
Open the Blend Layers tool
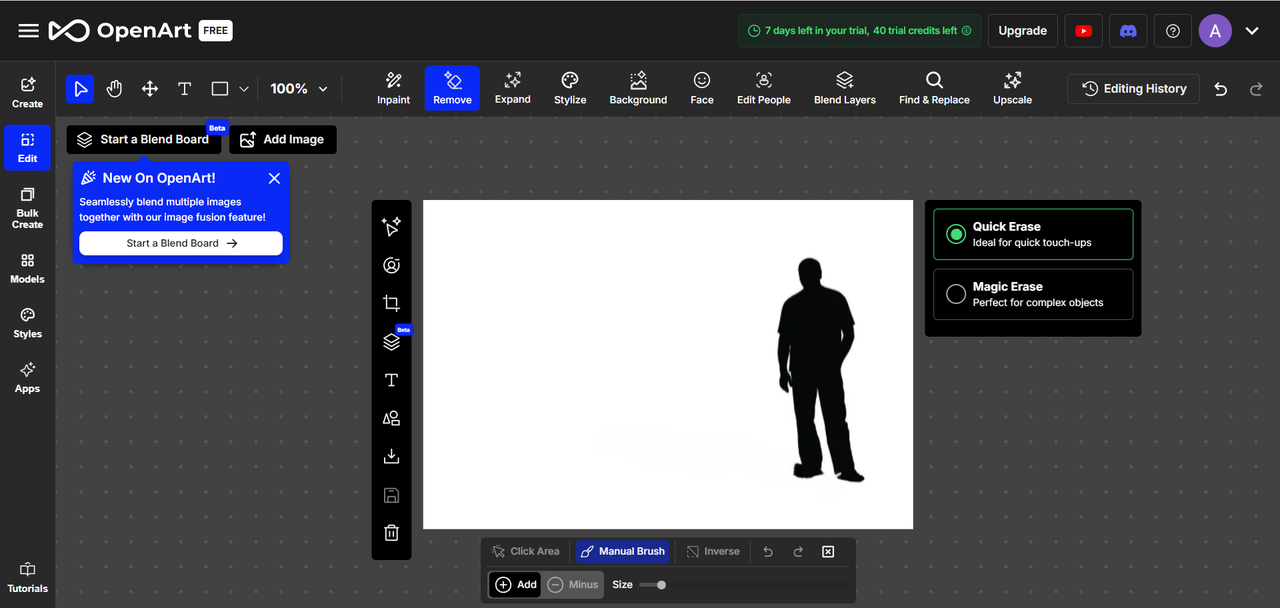[x=845, y=88]
